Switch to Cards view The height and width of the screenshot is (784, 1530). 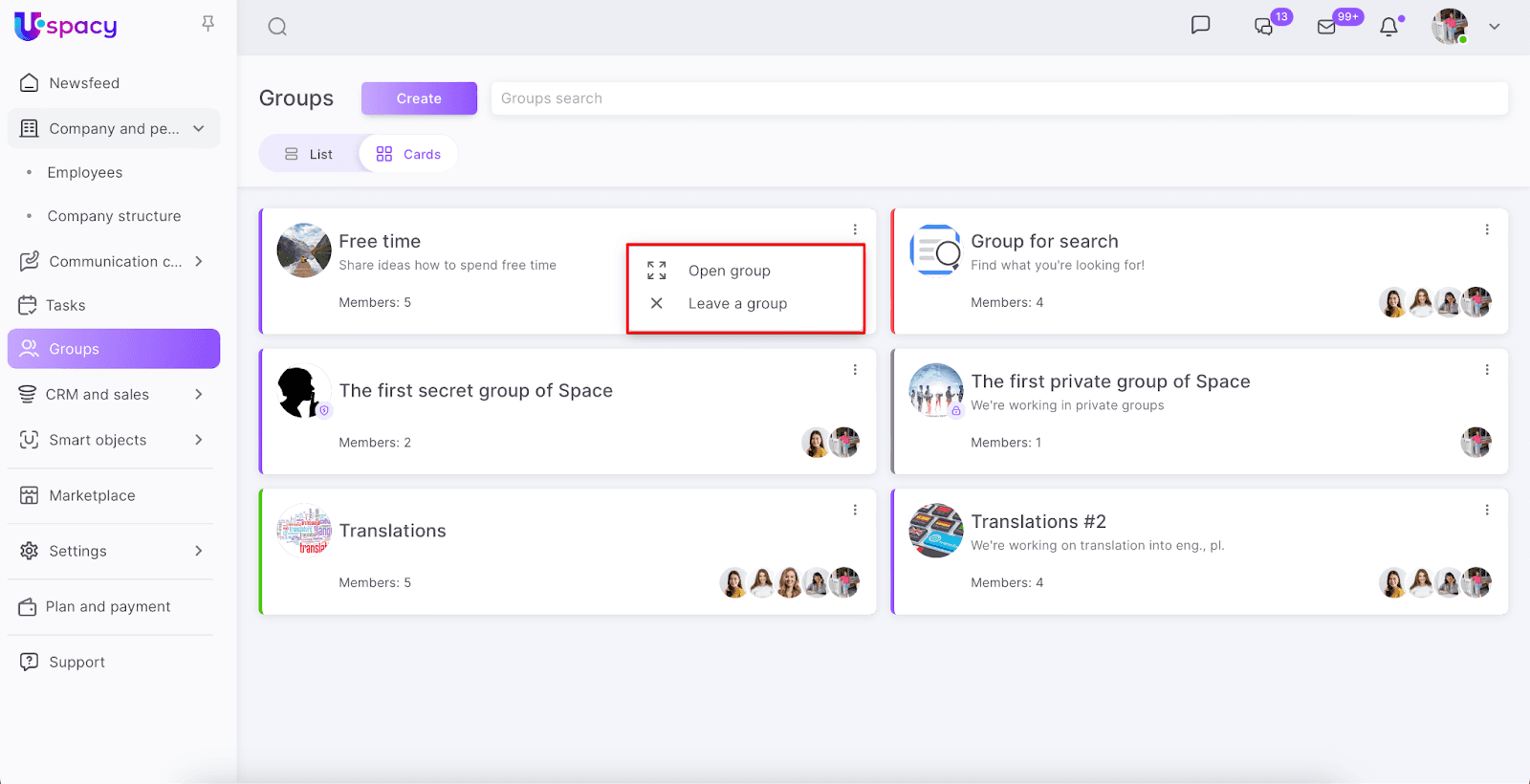pos(409,154)
